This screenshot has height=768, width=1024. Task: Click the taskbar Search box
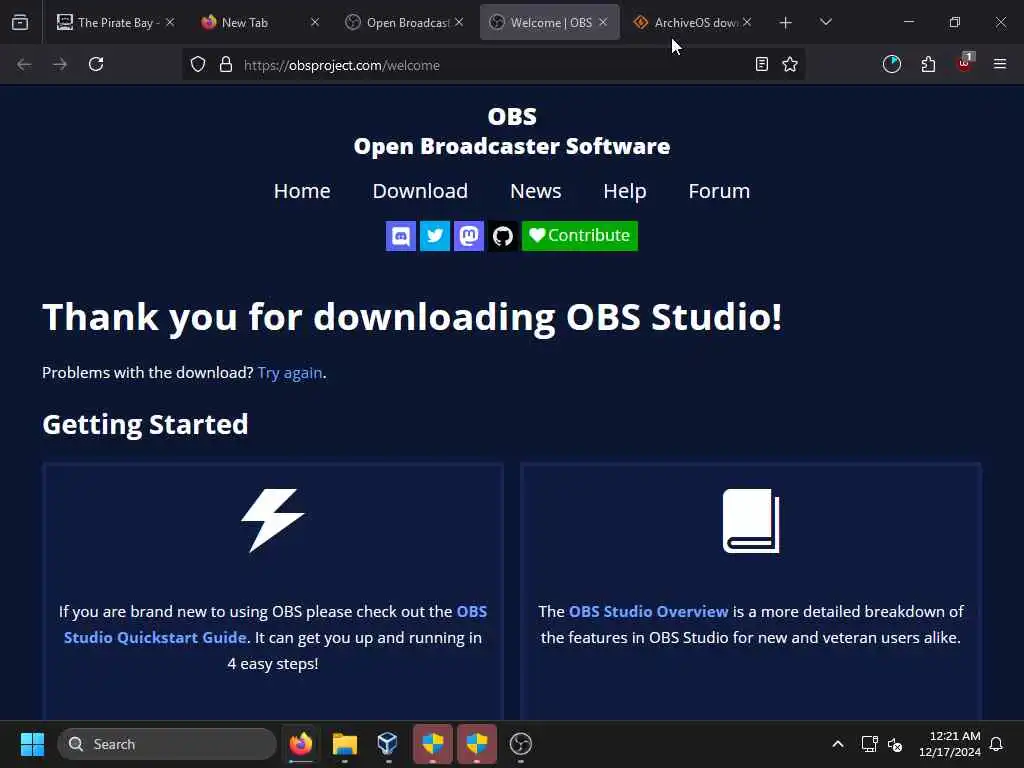[167, 744]
